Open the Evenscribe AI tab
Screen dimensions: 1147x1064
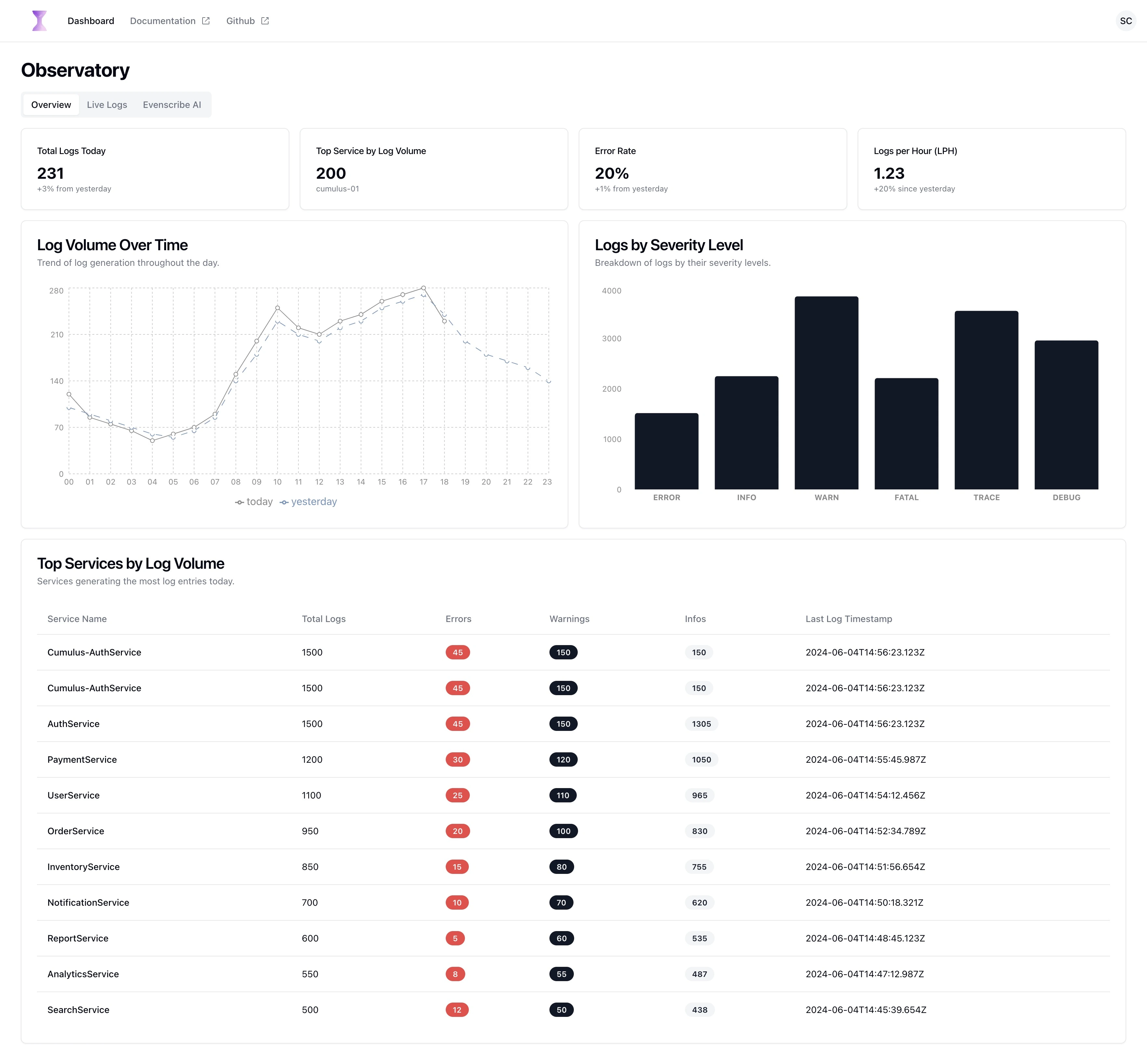[172, 105]
